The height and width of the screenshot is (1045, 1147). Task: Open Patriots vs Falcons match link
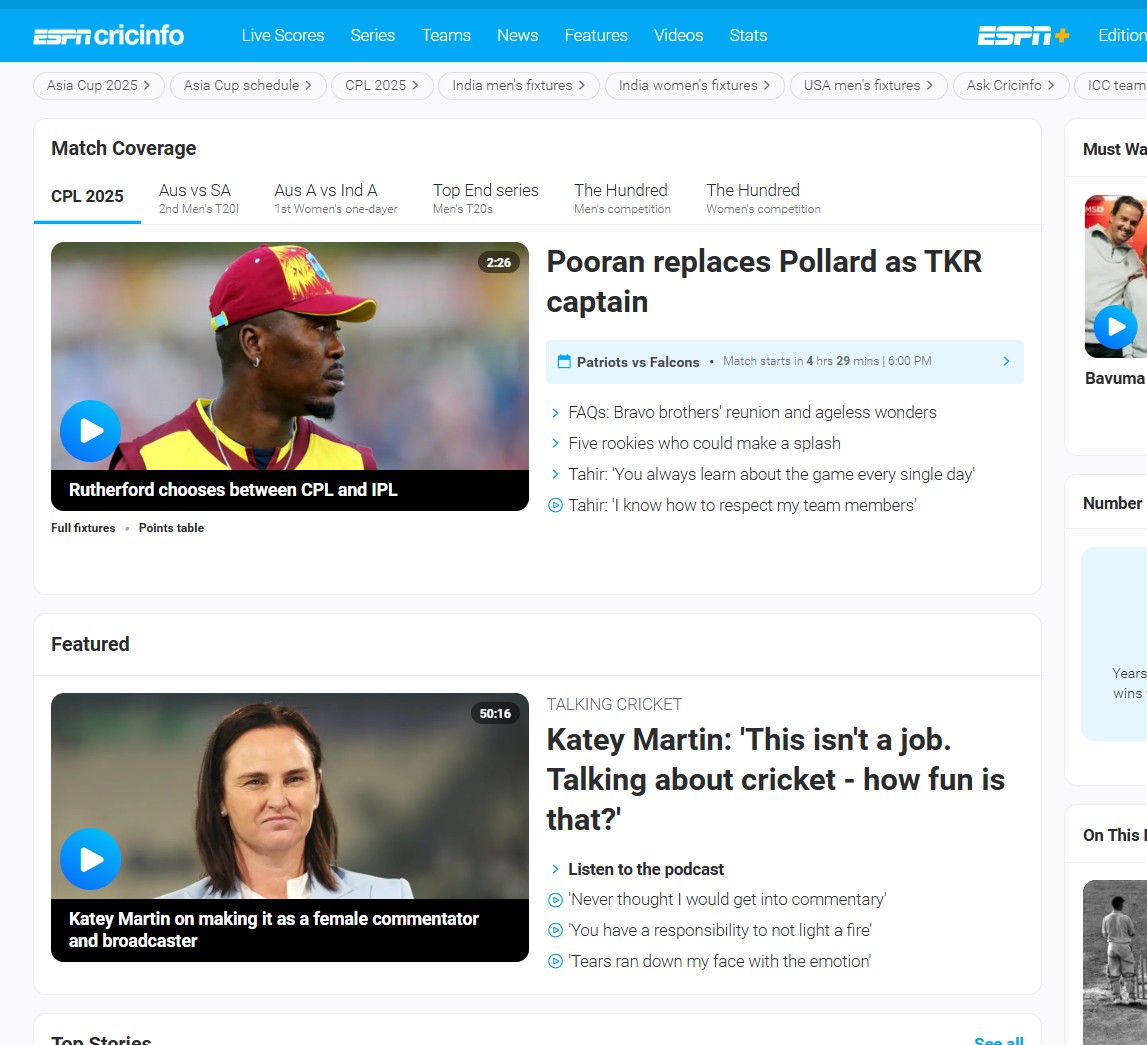(784, 361)
